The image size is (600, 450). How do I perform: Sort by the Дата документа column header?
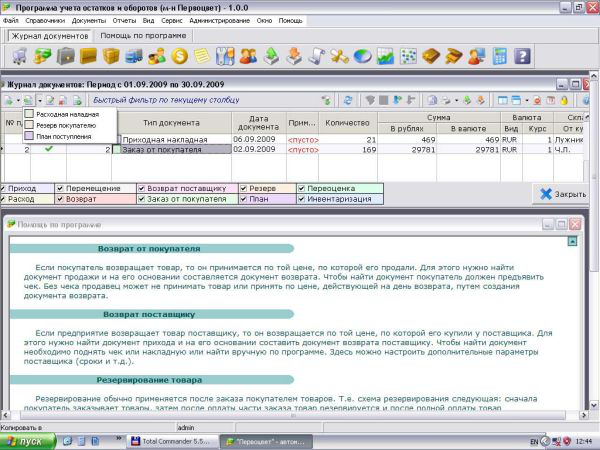click(x=259, y=123)
